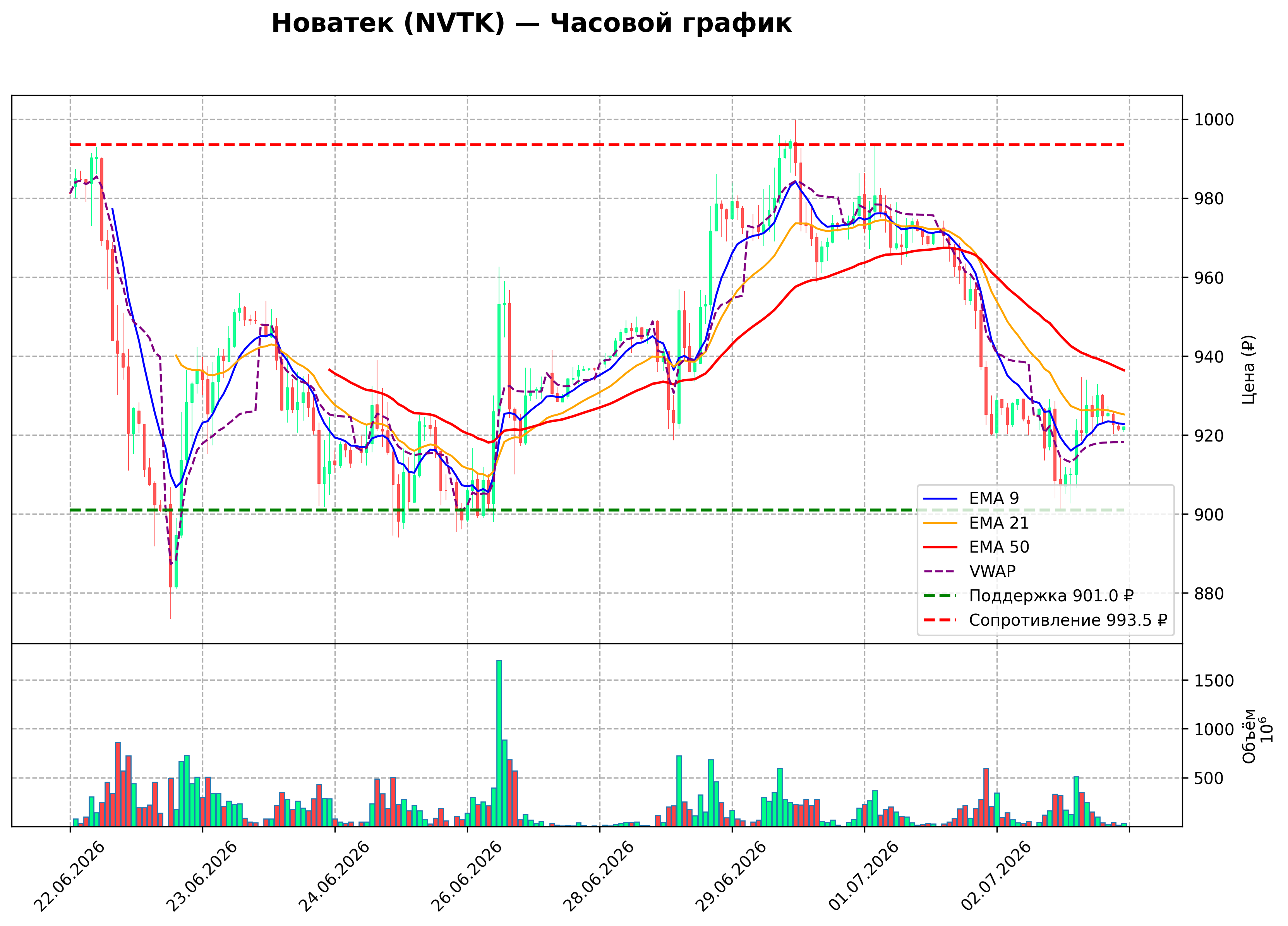Click the 1500 volume axis tick label

tap(1214, 681)
